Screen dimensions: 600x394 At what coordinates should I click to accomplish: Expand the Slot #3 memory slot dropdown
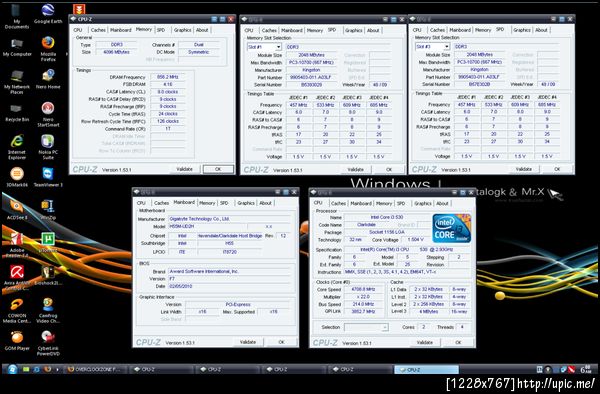click(x=446, y=47)
